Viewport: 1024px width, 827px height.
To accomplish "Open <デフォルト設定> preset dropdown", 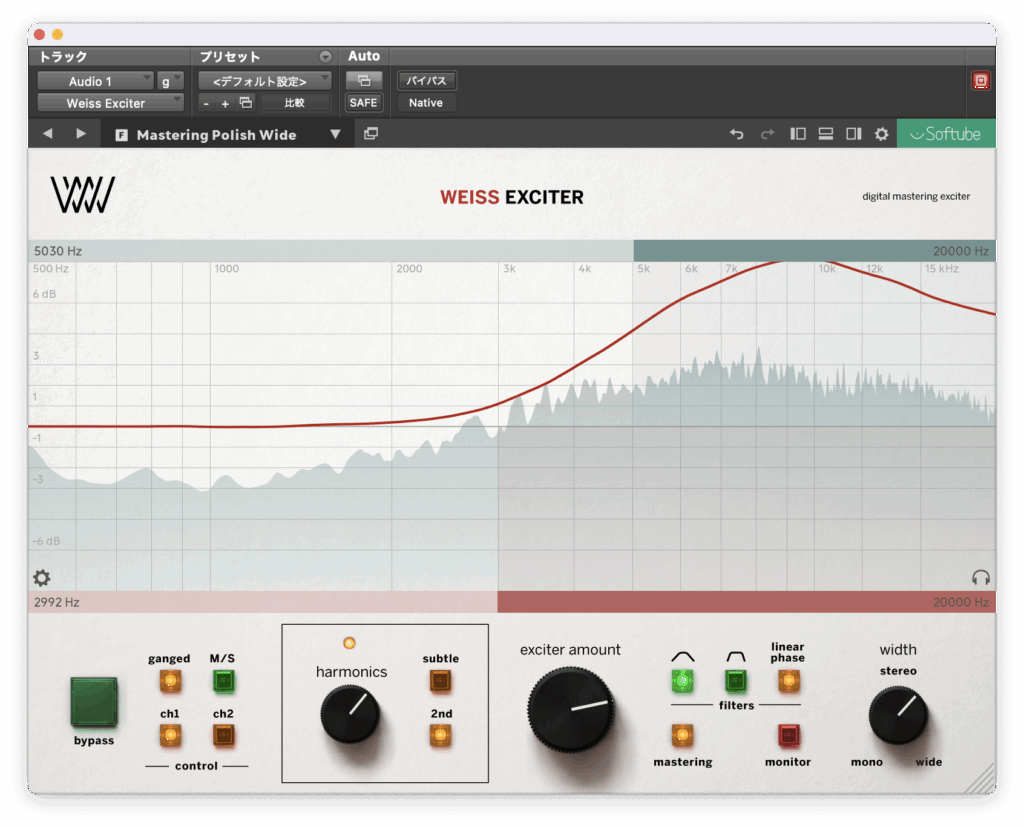I will coord(264,81).
